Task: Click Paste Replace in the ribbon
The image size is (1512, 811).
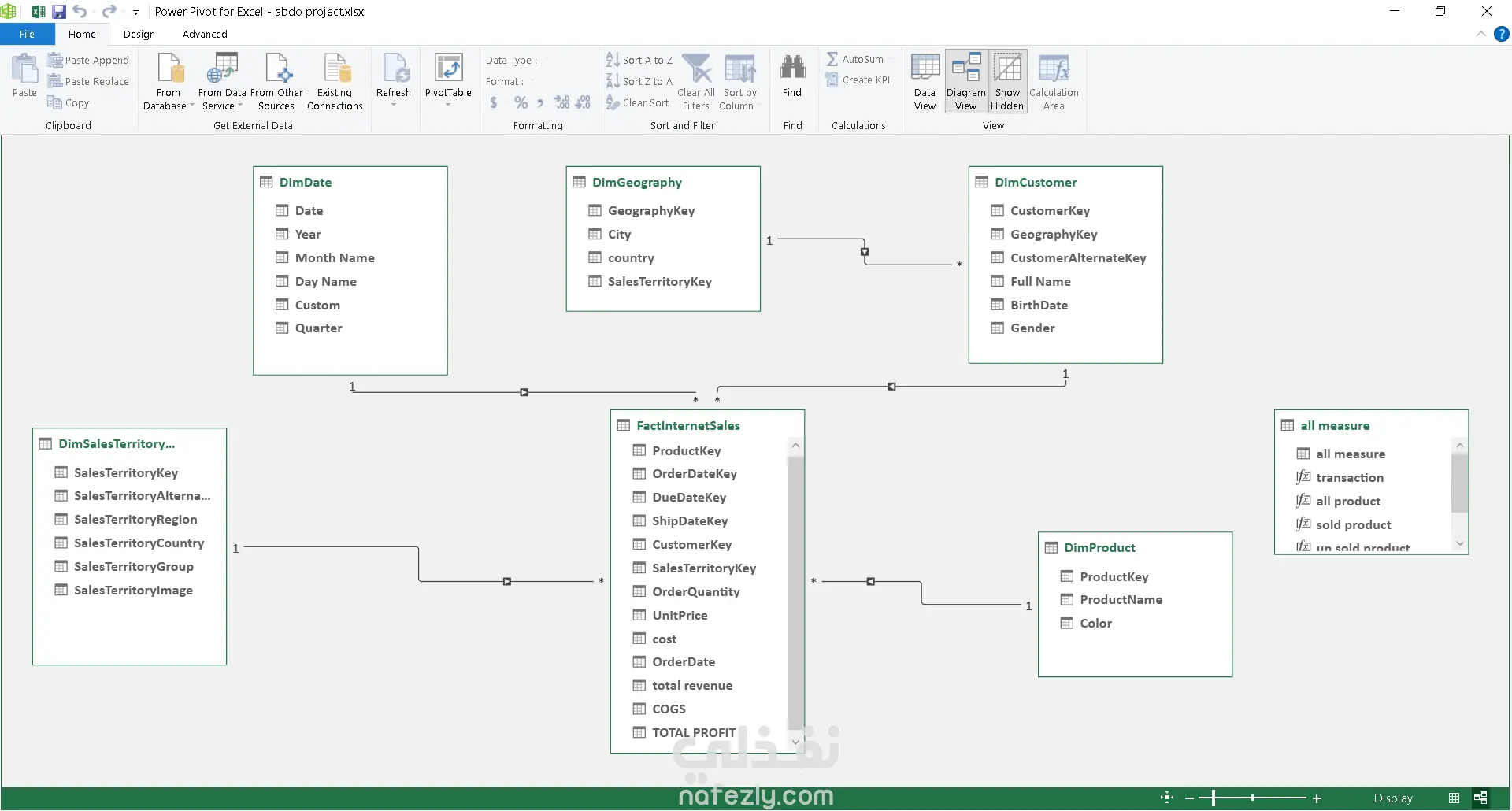Action: pos(88,81)
